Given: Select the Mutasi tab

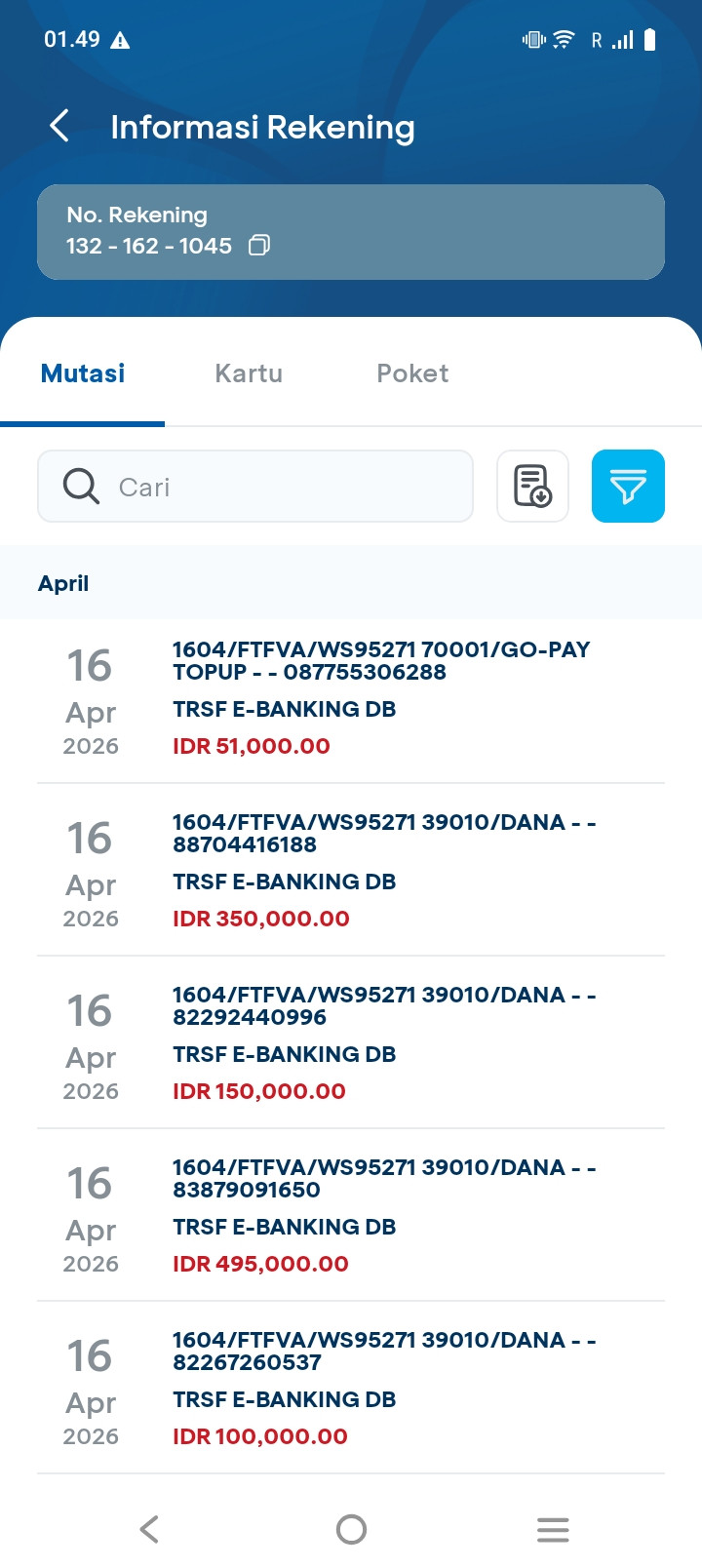Looking at the screenshot, I should (x=83, y=373).
